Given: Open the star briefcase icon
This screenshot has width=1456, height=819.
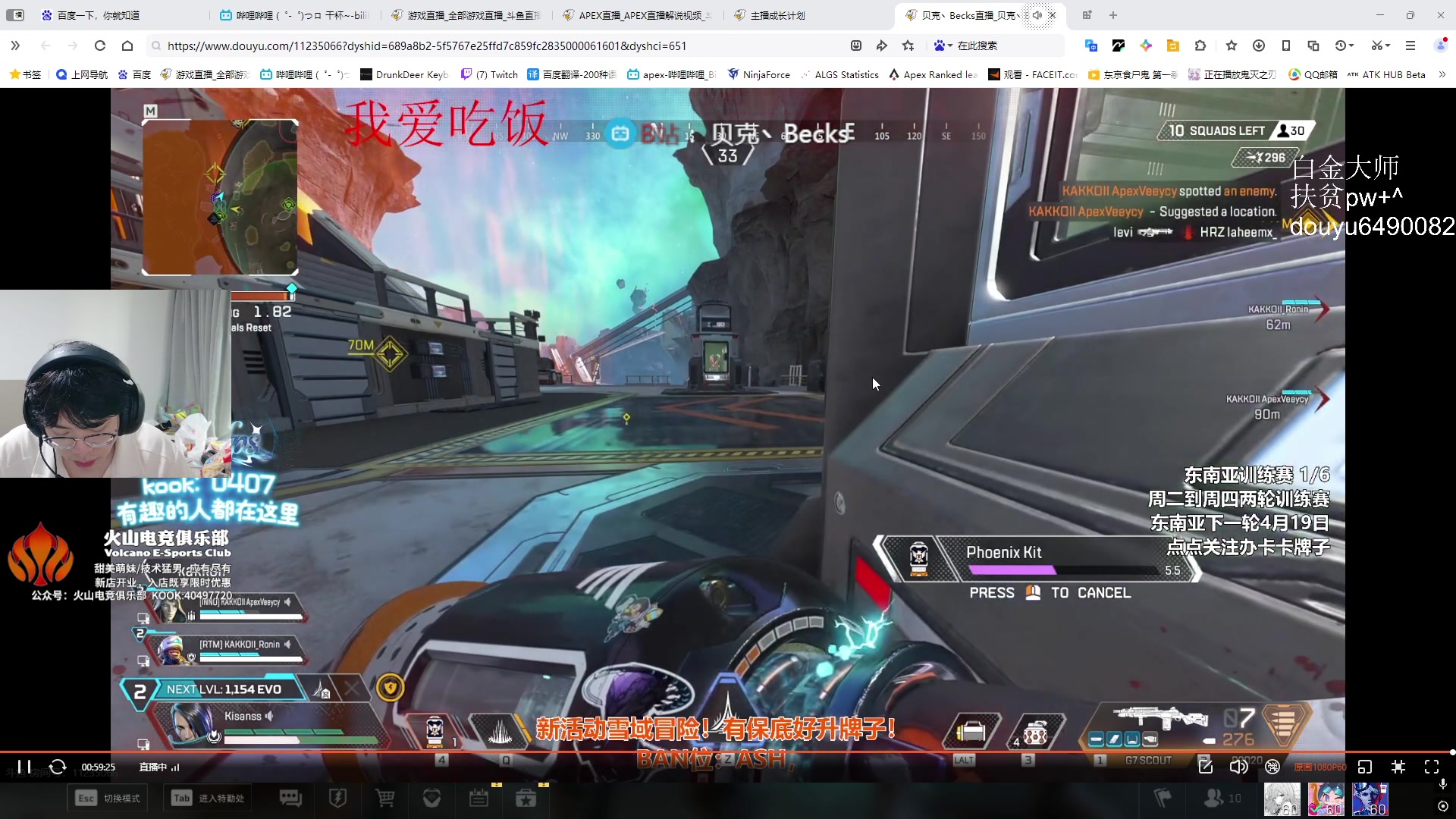Looking at the screenshot, I should [526, 798].
